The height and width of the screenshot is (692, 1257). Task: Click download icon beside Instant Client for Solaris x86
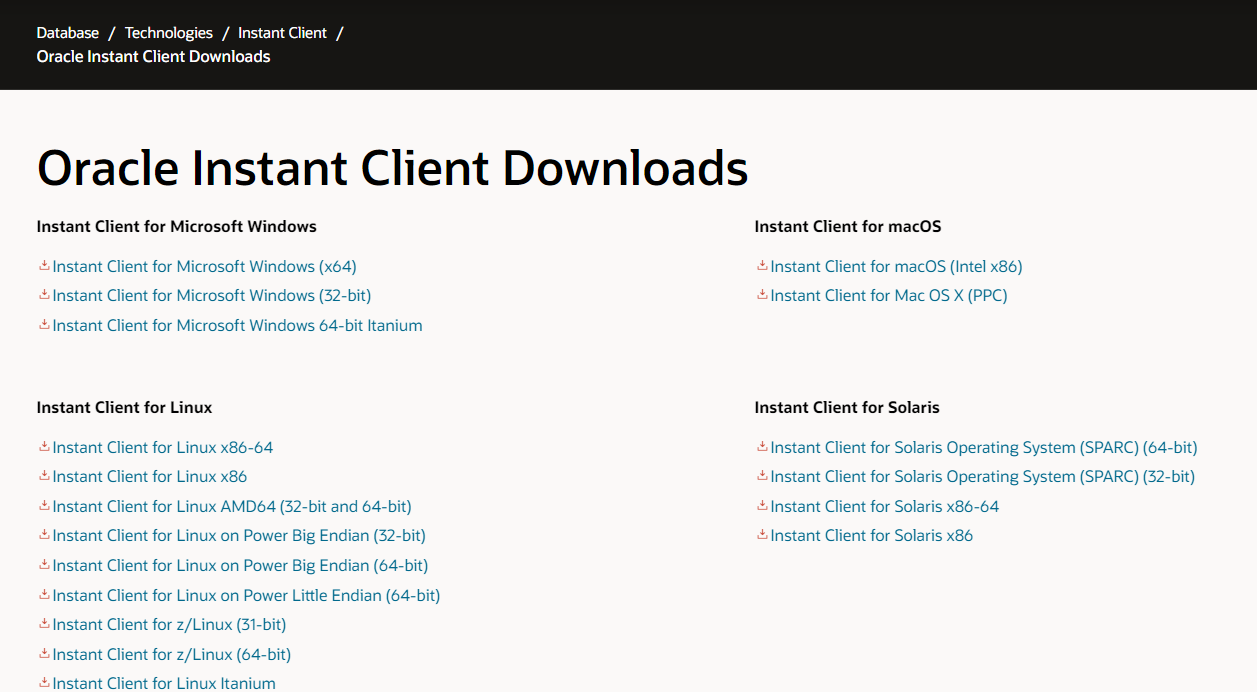pyautogui.click(x=762, y=535)
